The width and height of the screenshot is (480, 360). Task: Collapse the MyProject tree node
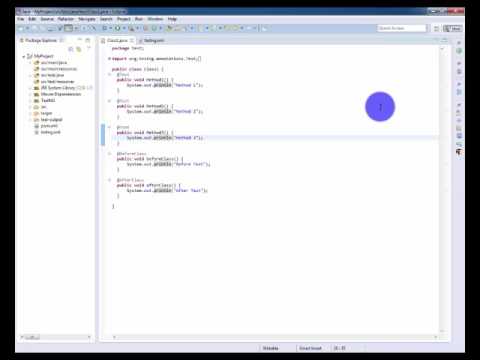[24, 56]
